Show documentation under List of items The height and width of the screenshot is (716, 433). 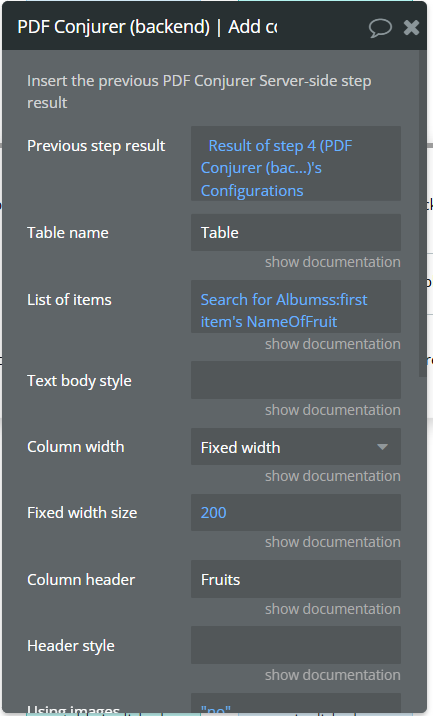click(x=333, y=344)
